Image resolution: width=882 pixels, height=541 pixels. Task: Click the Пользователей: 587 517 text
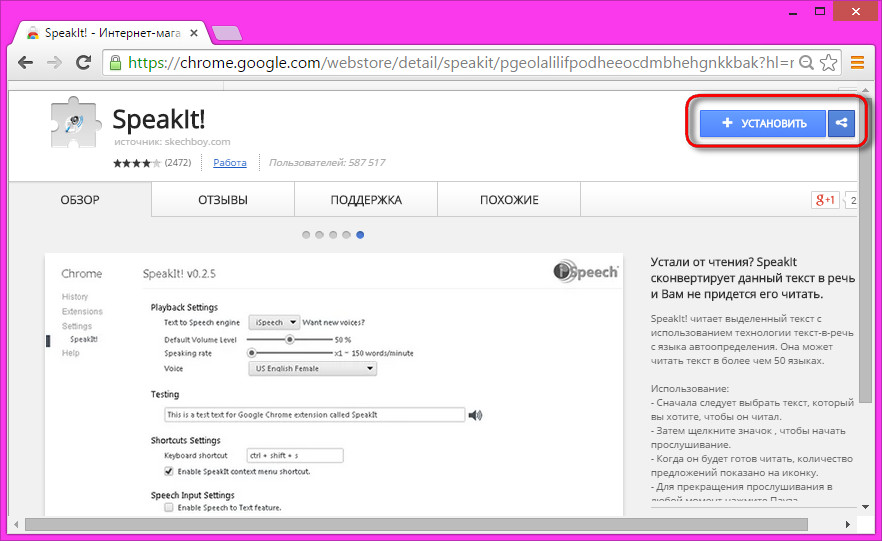click(327, 163)
